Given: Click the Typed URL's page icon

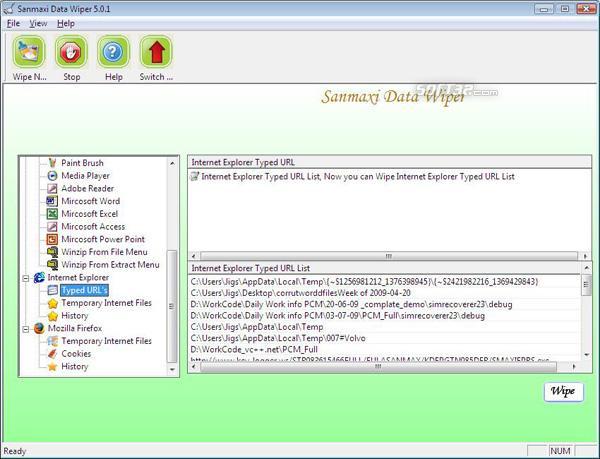Looking at the screenshot, I should point(52,290).
